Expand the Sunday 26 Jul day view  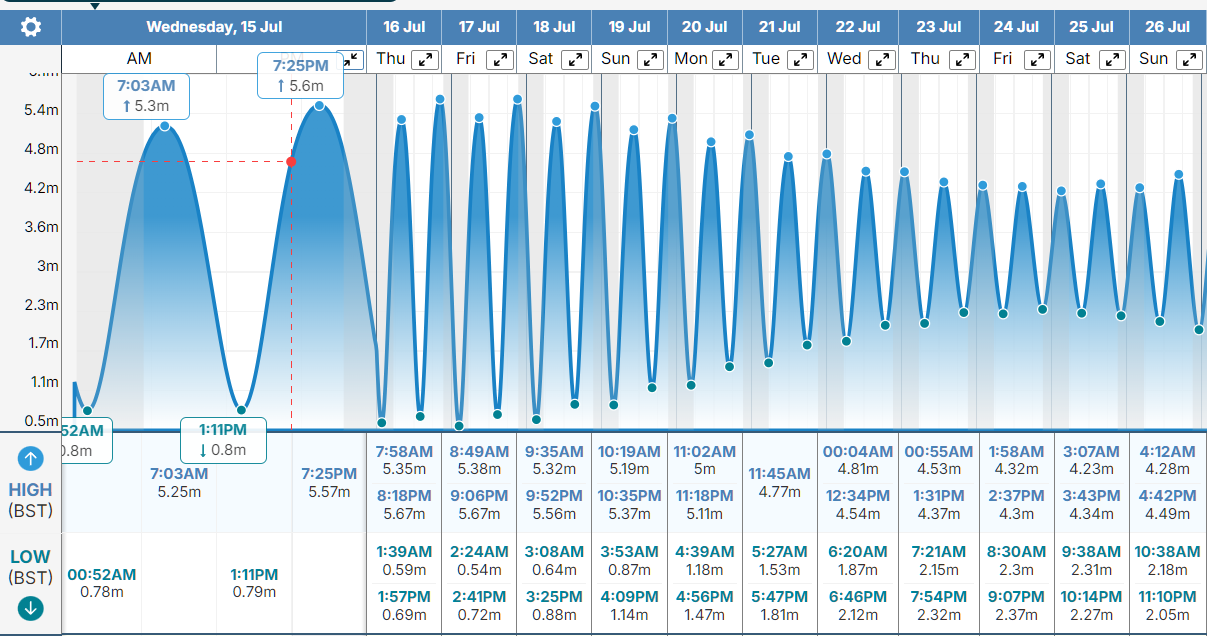(x=1188, y=59)
